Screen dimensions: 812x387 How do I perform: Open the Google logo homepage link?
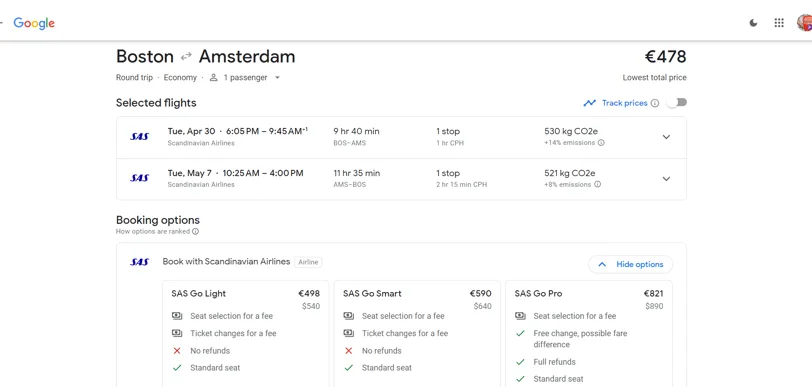click(x=34, y=23)
